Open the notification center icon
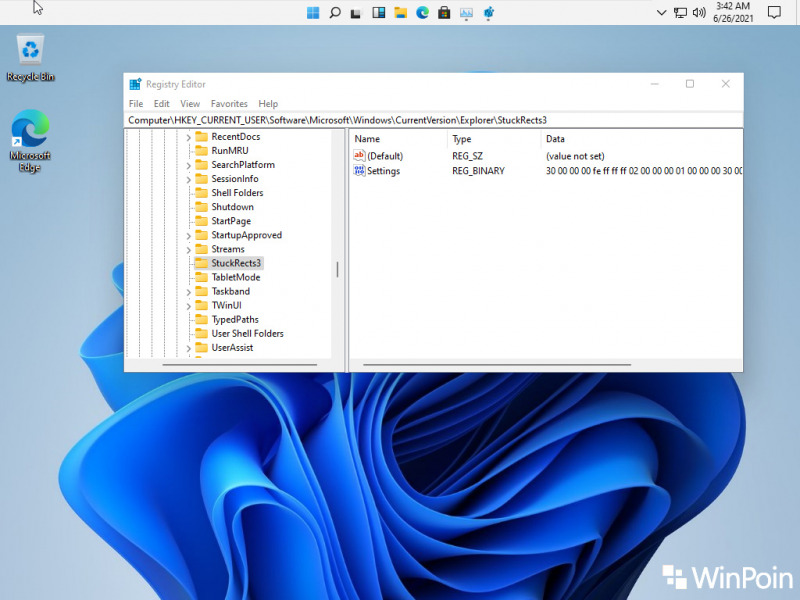 (x=774, y=13)
